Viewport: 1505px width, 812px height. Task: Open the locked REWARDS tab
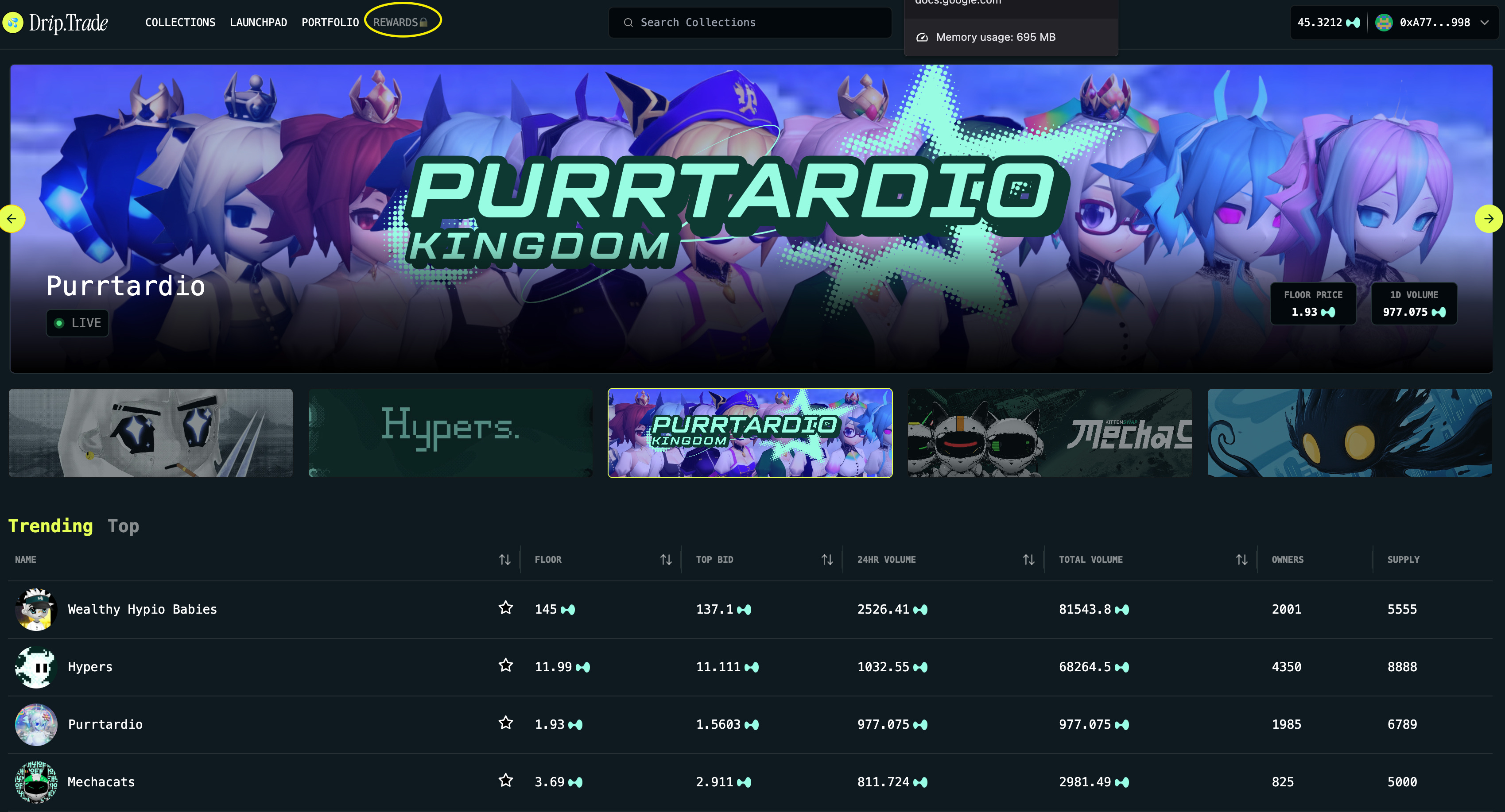[x=401, y=23]
